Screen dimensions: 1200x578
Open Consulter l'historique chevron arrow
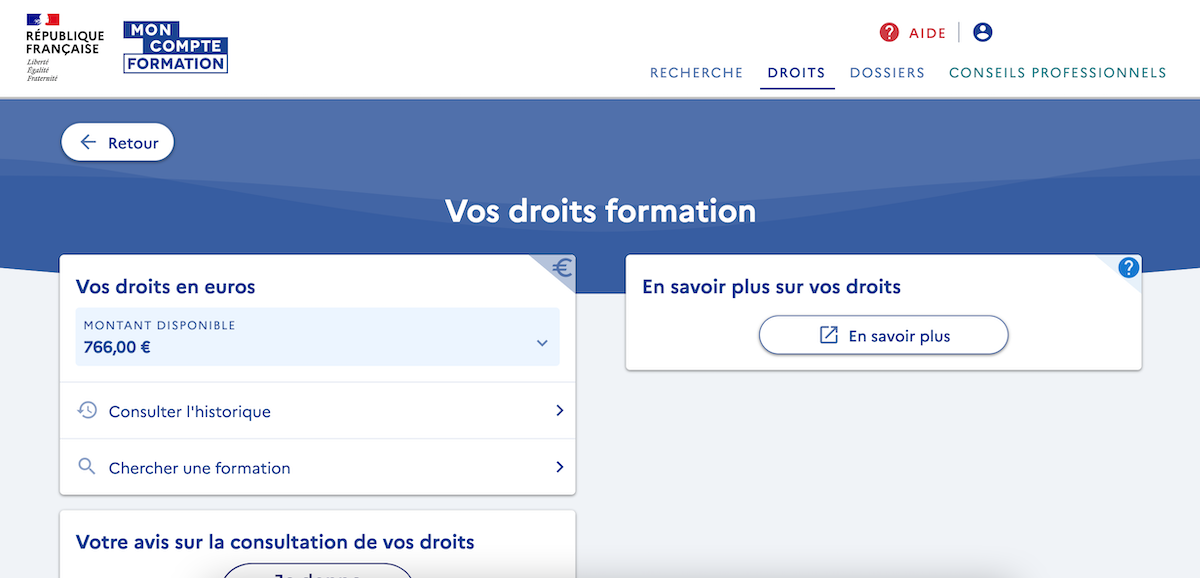[x=560, y=411]
